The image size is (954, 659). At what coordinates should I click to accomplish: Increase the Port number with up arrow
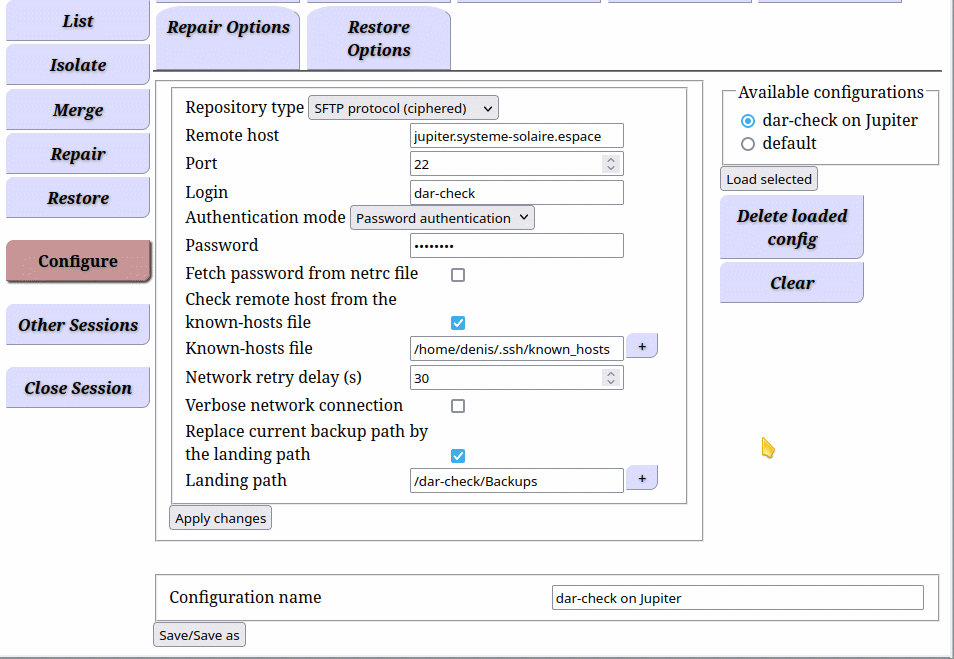click(x=611, y=159)
